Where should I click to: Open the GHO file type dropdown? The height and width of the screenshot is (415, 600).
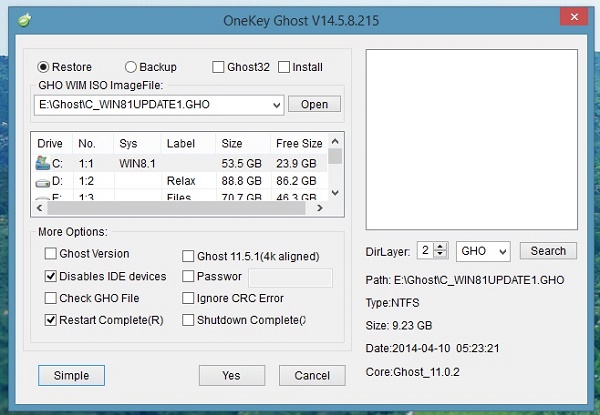503,252
